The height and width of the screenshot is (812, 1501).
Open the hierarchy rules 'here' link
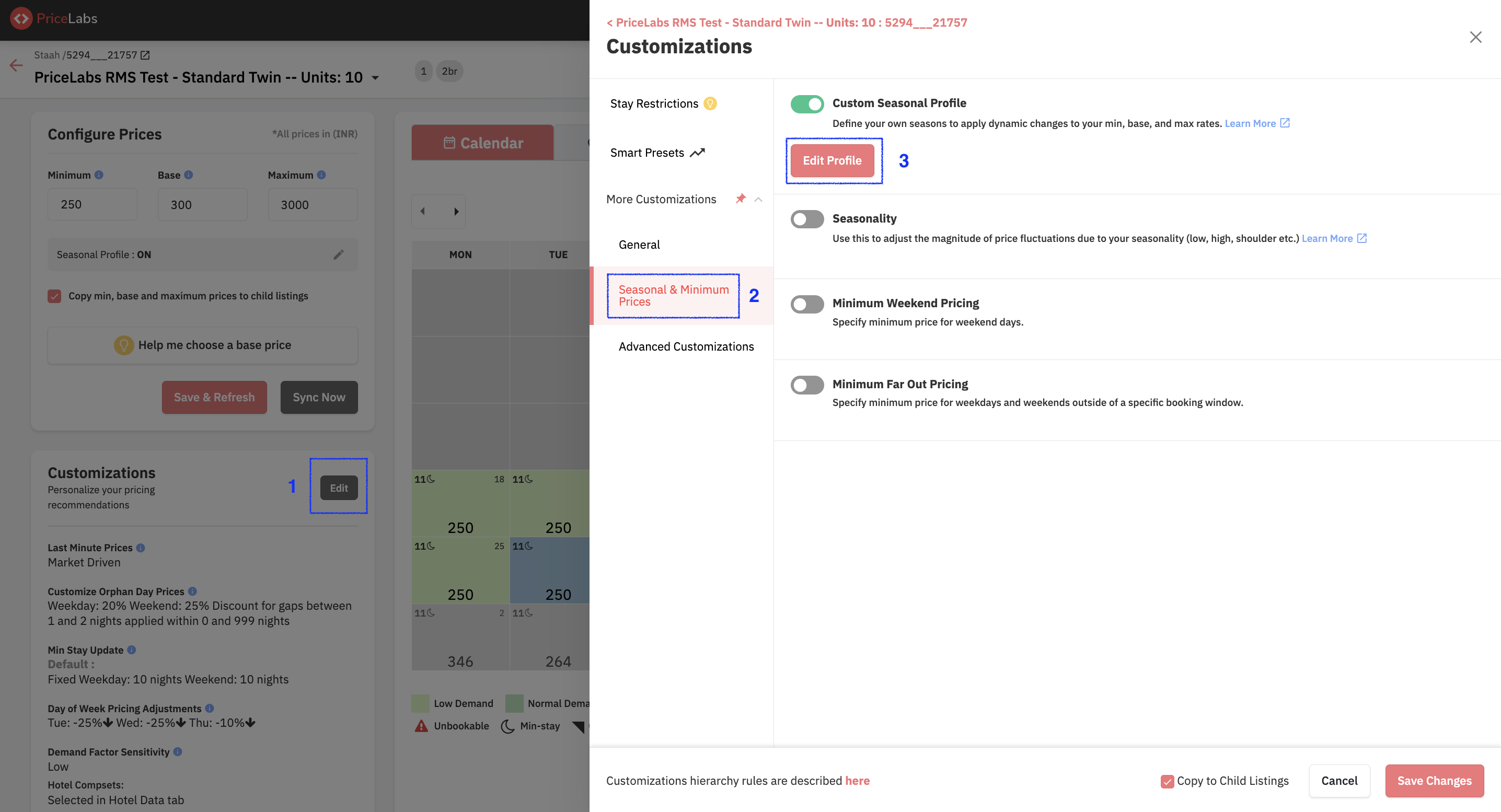(x=857, y=781)
